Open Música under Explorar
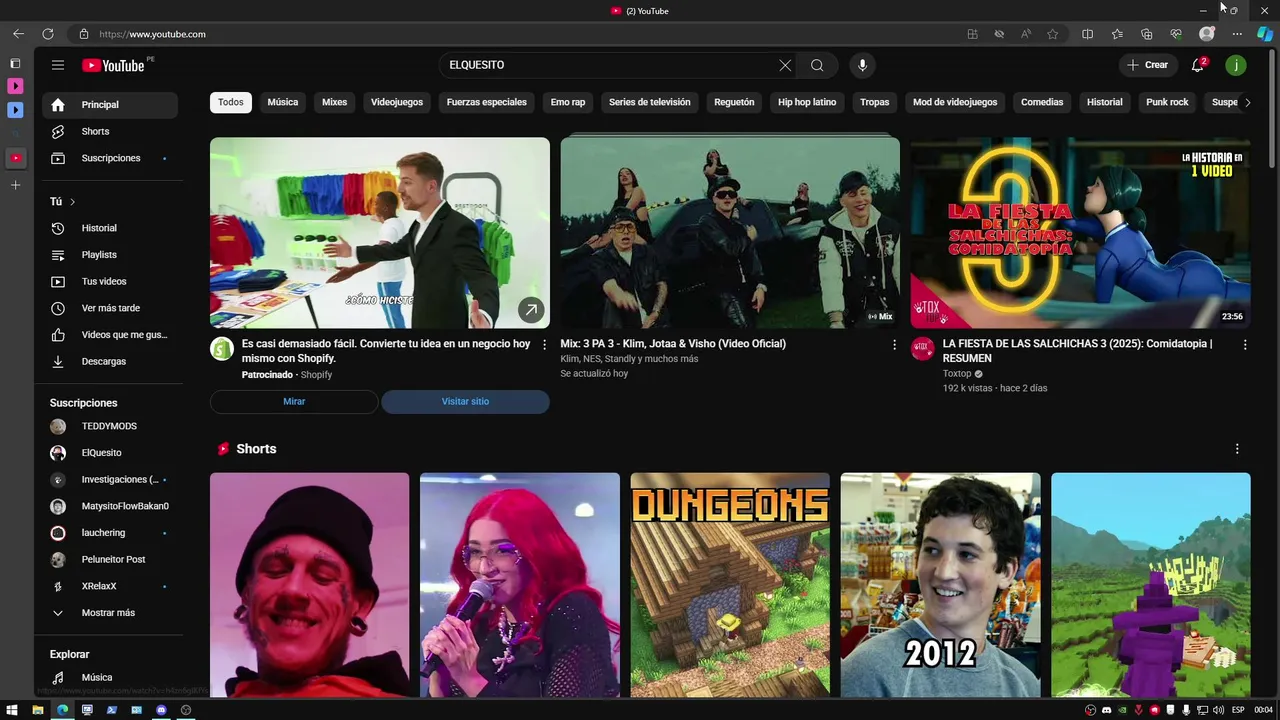Screen dimensions: 1280x720 coord(110,678)
